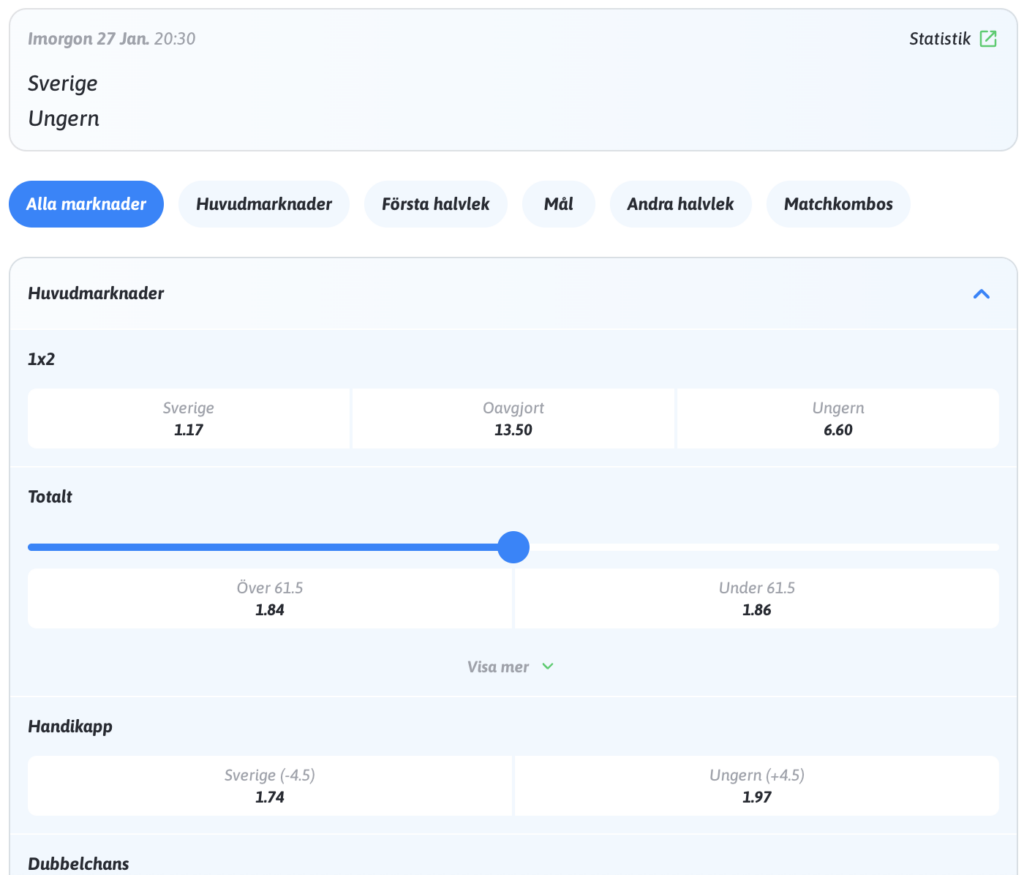
Task: Expand more totals with Visa mer
Action: pyautogui.click(x=498, y=667)
